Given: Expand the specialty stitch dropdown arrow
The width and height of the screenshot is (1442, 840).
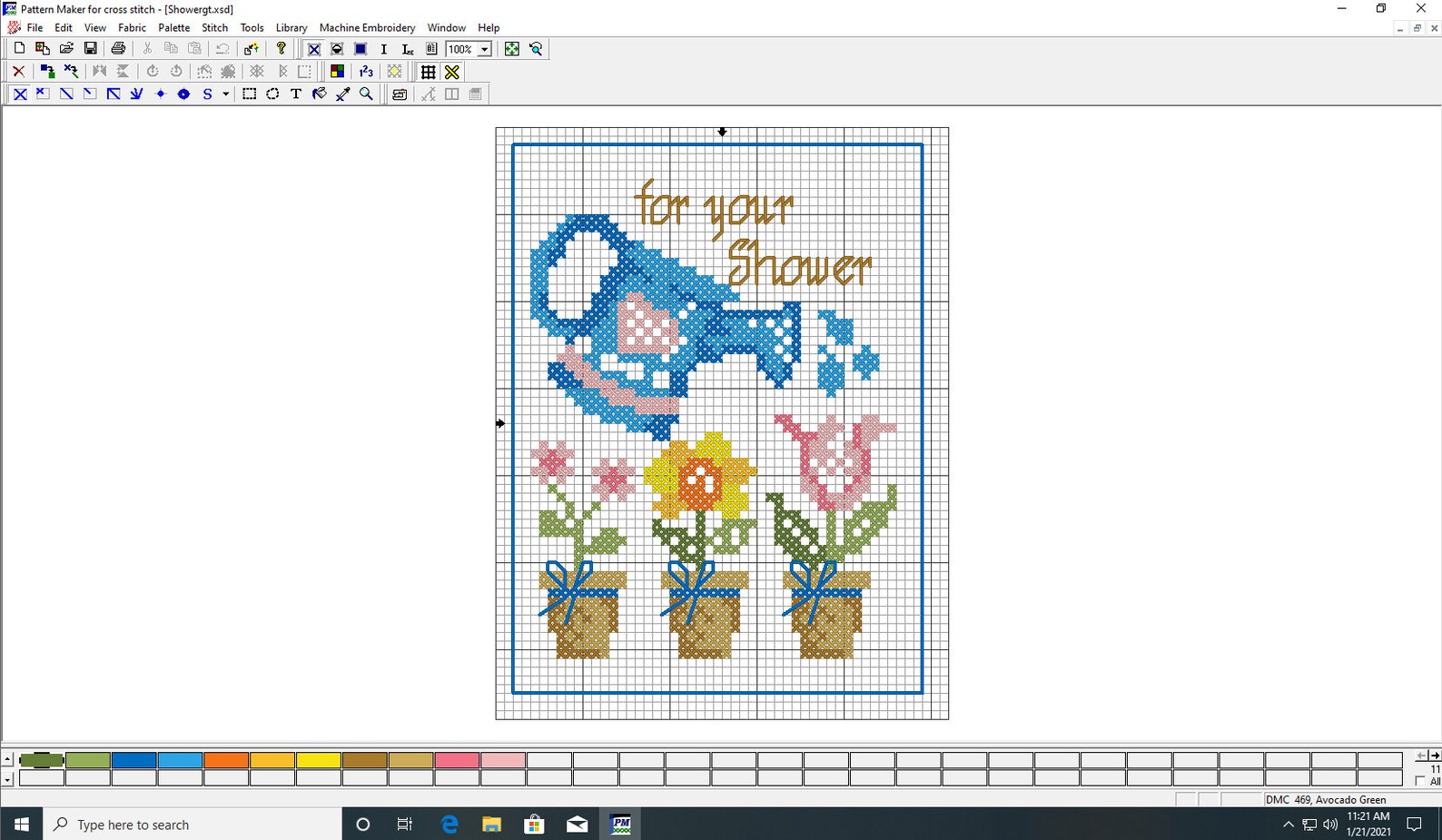Looking at the screenshot, I should click(225, 94).
